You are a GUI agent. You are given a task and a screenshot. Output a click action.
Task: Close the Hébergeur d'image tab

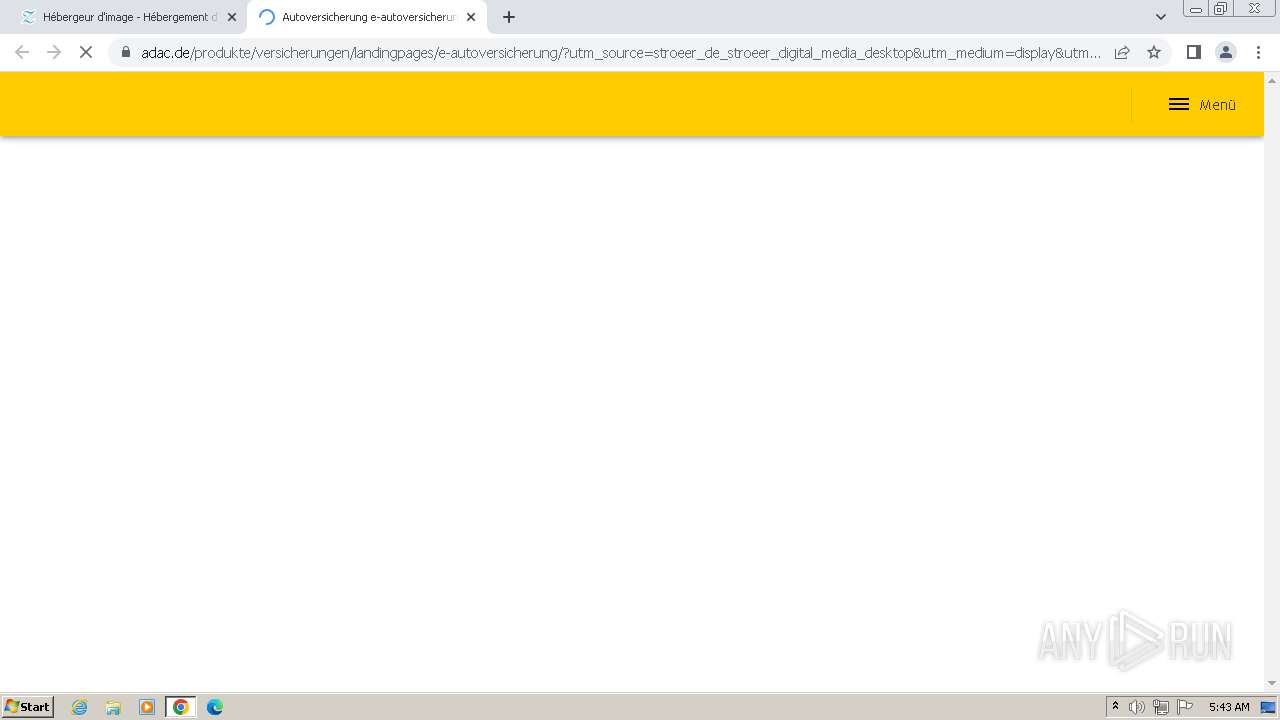pos(232,17)
